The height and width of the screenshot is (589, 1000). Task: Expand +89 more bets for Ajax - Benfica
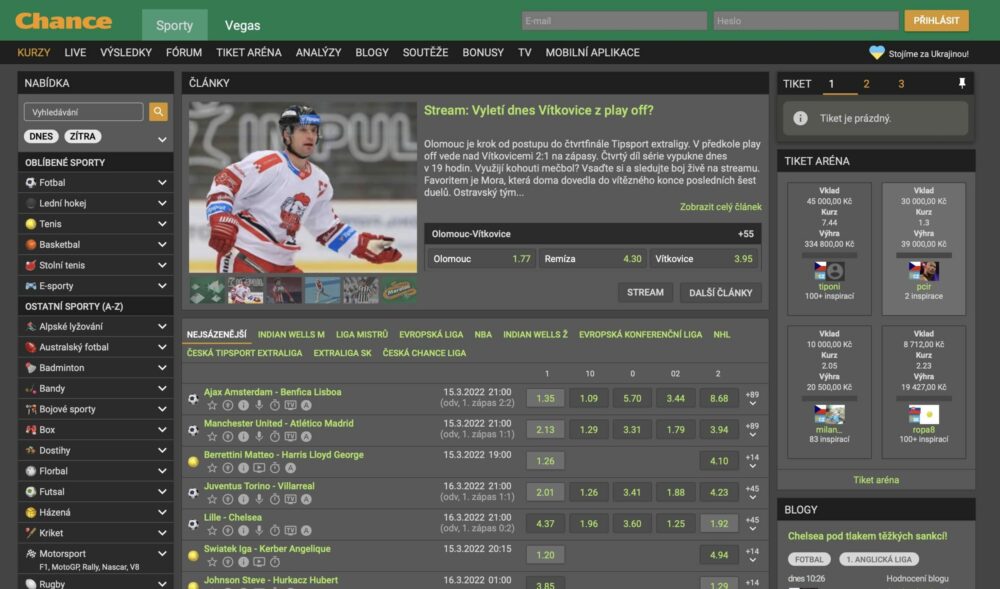pyautogui.click(x=752, y=399)
